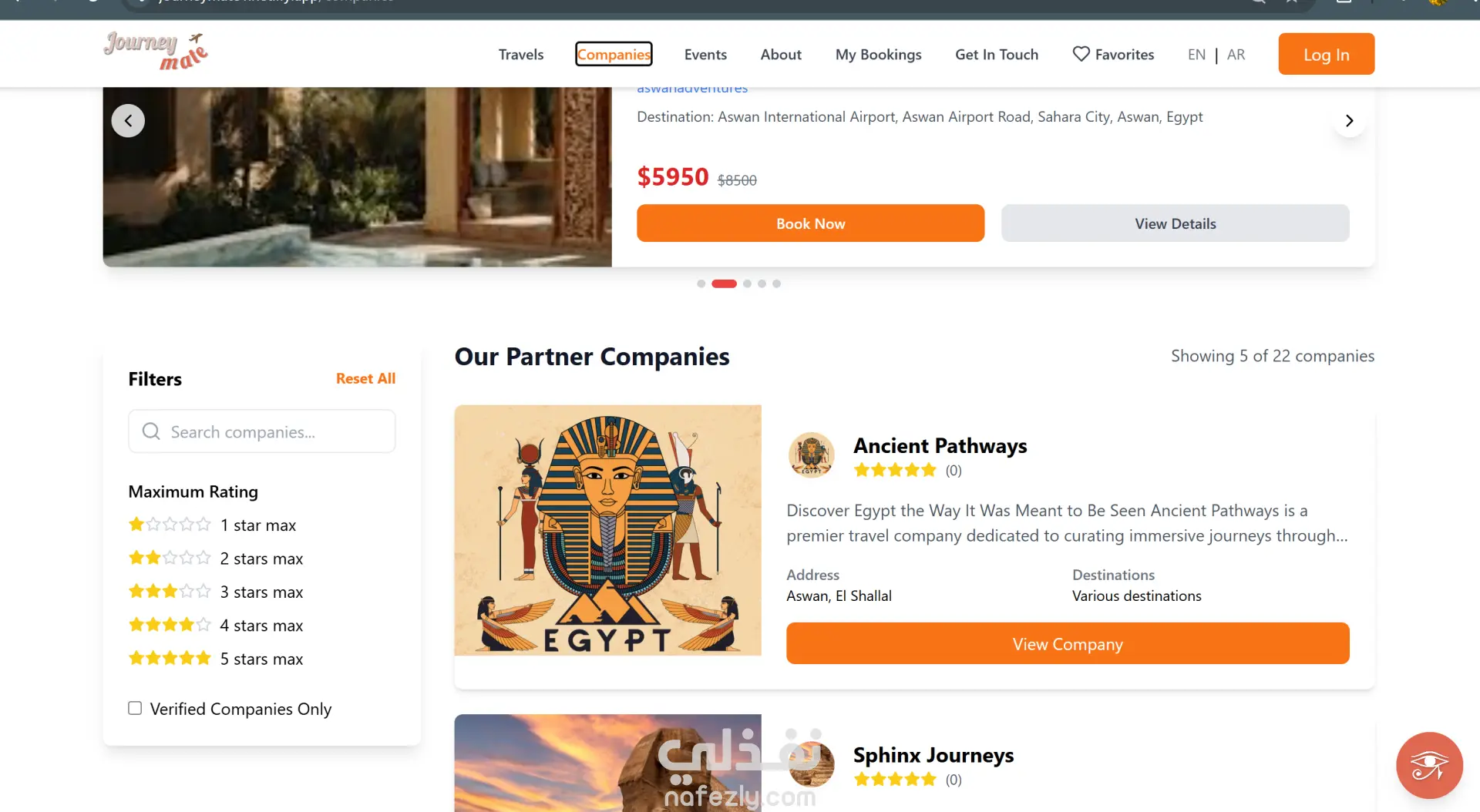This screenshot has width=1480, height=812.
Task: Click the Ancient Pathways round logo avatar
Action: coord(811,455)
